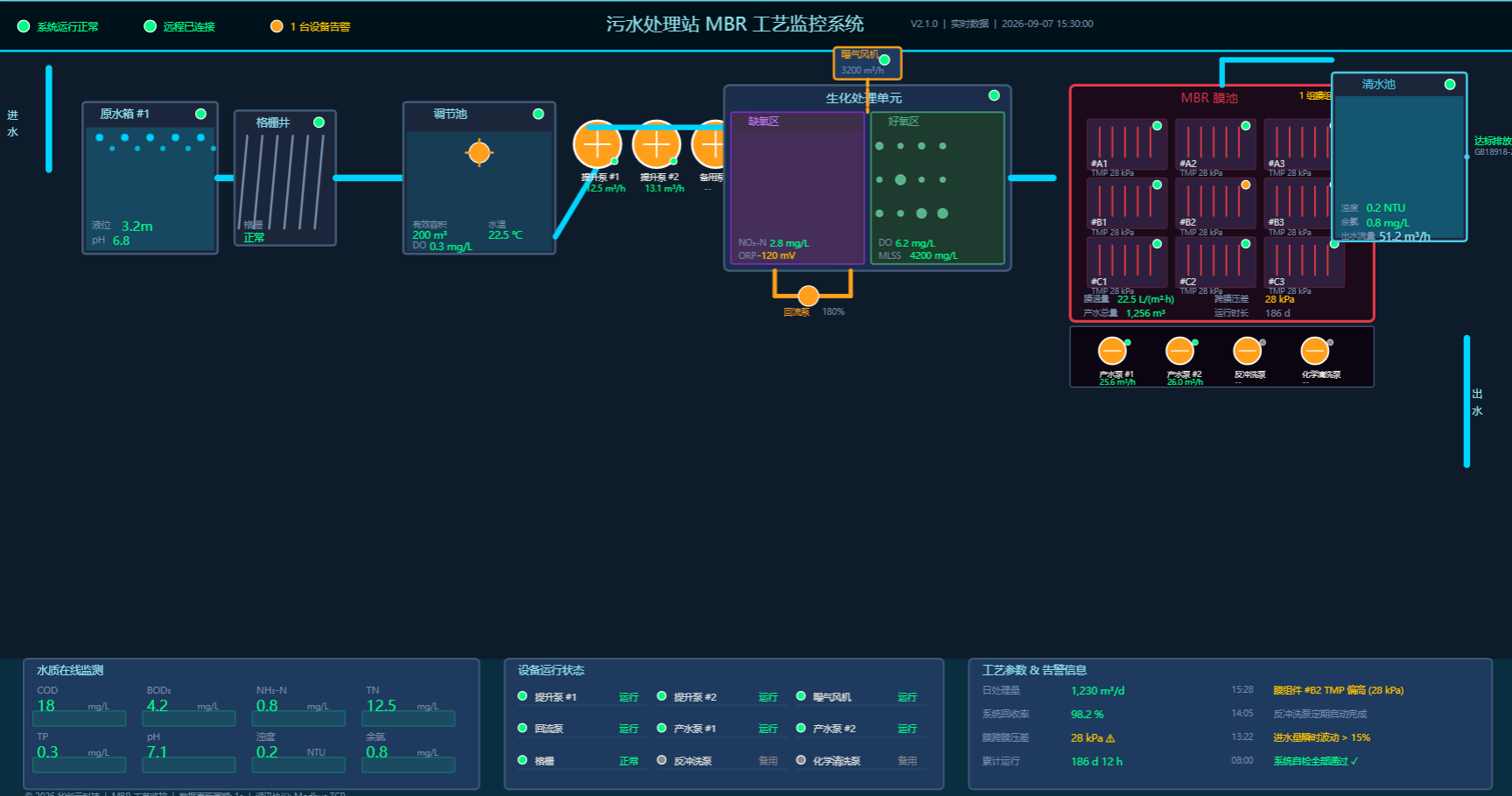Select membrane module #C3
The width and height of the screenshot is (1512, 796).
coord(1304,262)
